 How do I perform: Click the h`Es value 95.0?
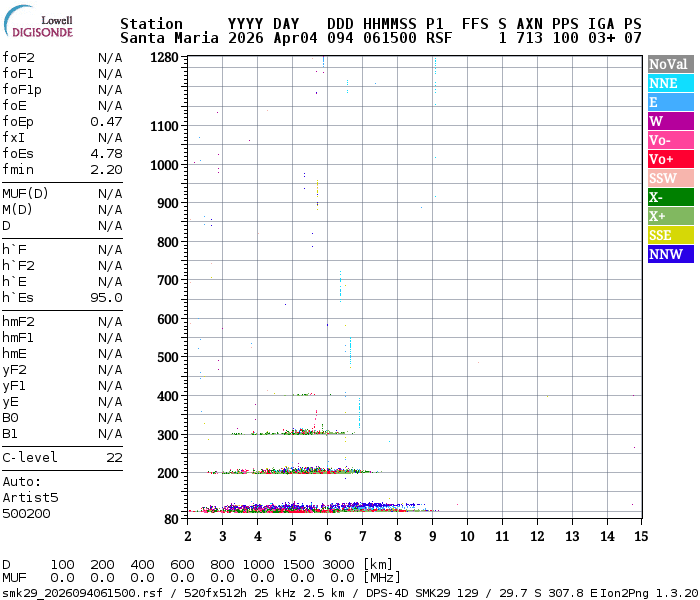106,297
